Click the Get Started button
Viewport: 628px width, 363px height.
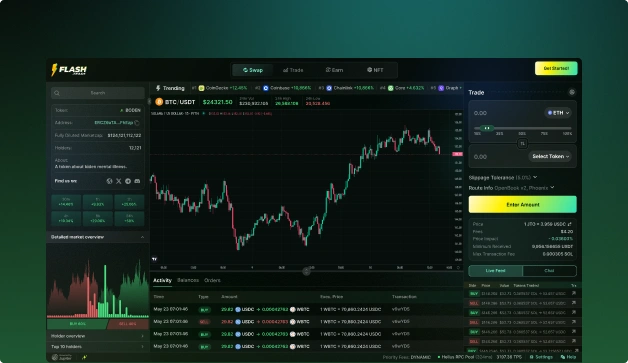556,69
